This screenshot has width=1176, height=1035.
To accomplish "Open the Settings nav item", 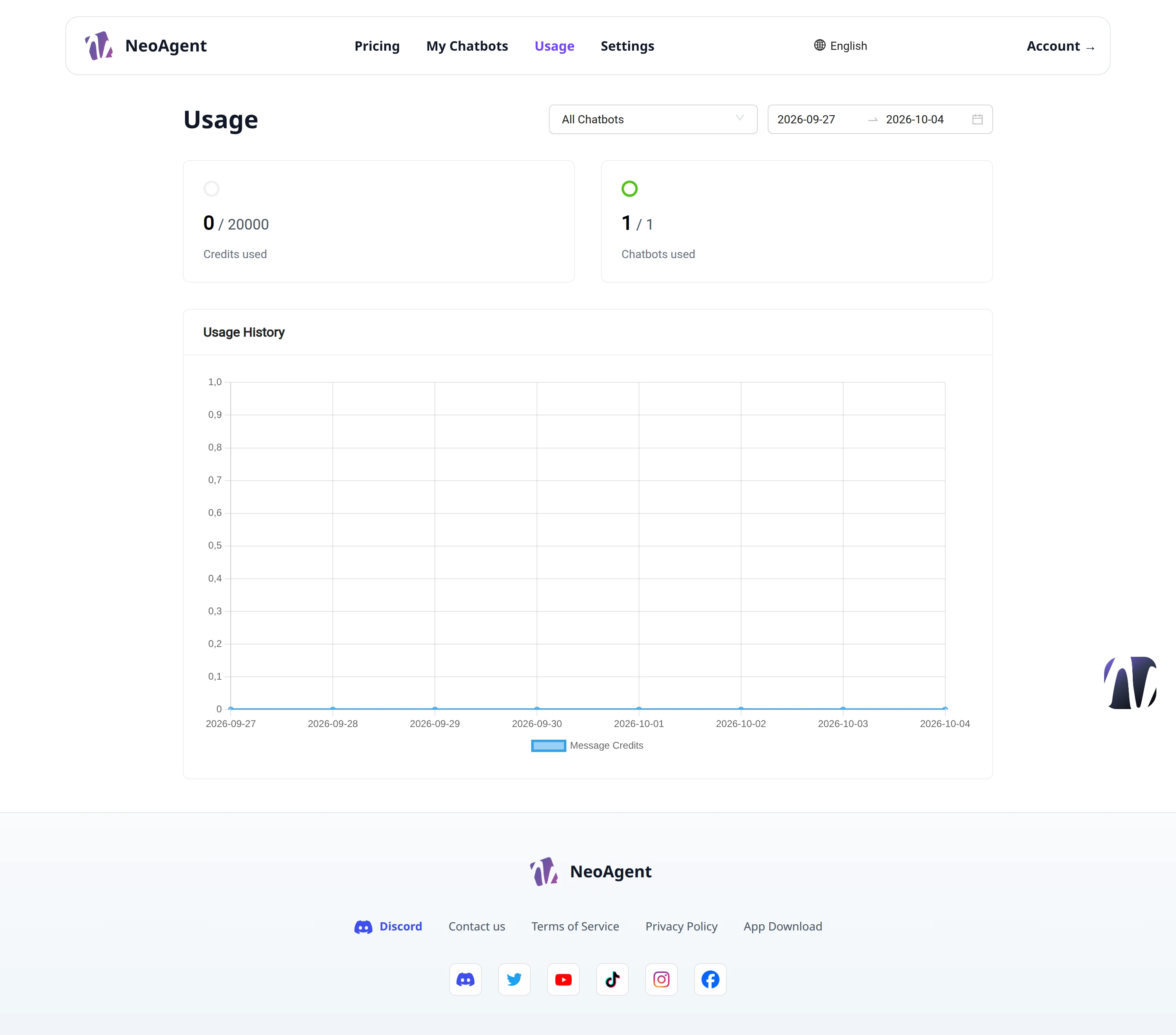I will [x=627, y=46].
